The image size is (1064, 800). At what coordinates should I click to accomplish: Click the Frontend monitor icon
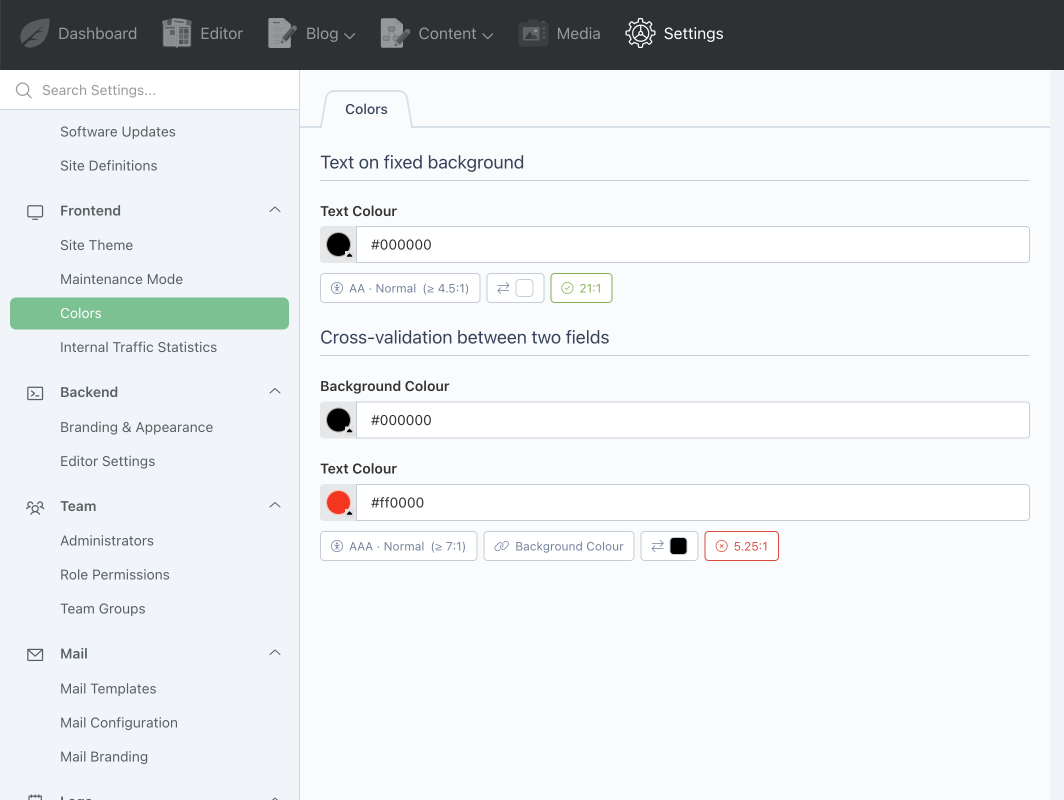click(x=35, y=211)
